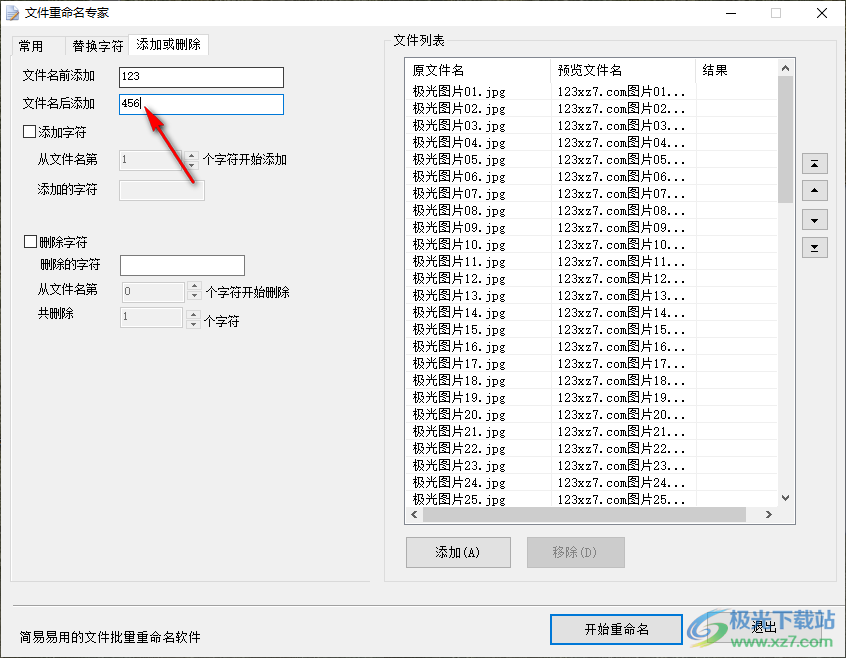
Task: Close the 文件重命名专家 window
Action: (x=822, y=13)
